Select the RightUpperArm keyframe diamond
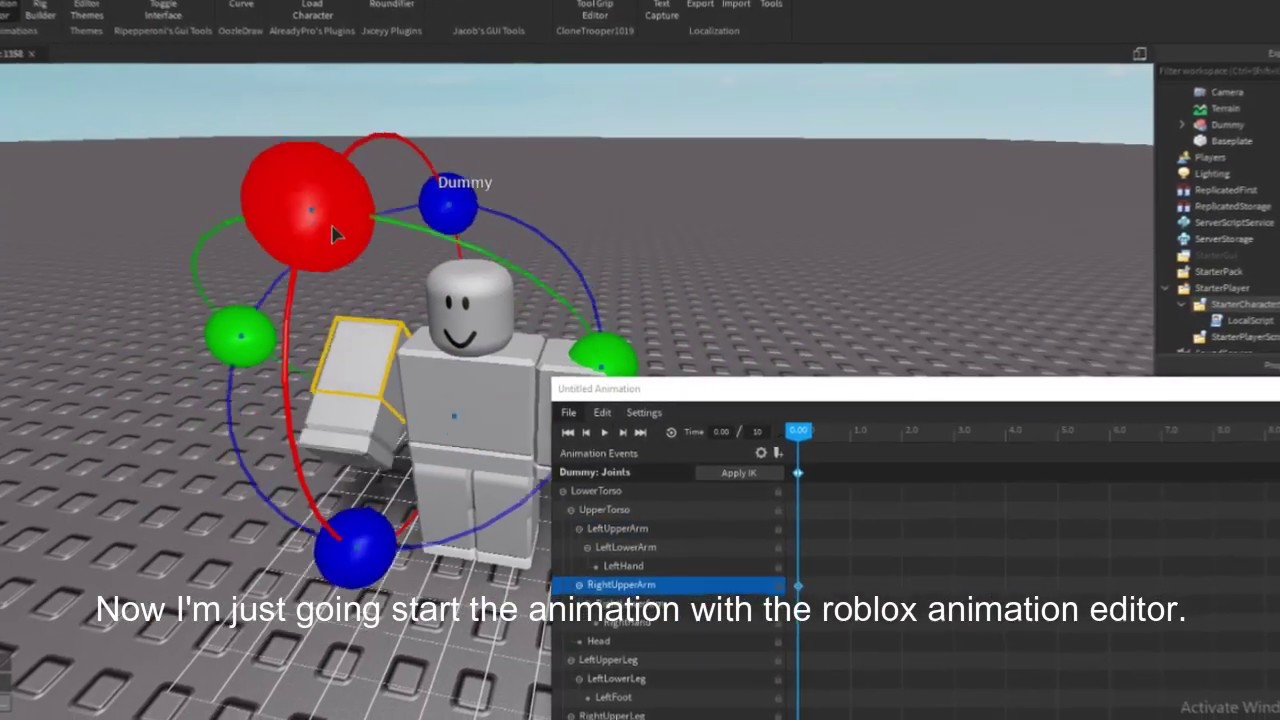The width and height of the screenshot is (1280, 720). pos(798,585)
